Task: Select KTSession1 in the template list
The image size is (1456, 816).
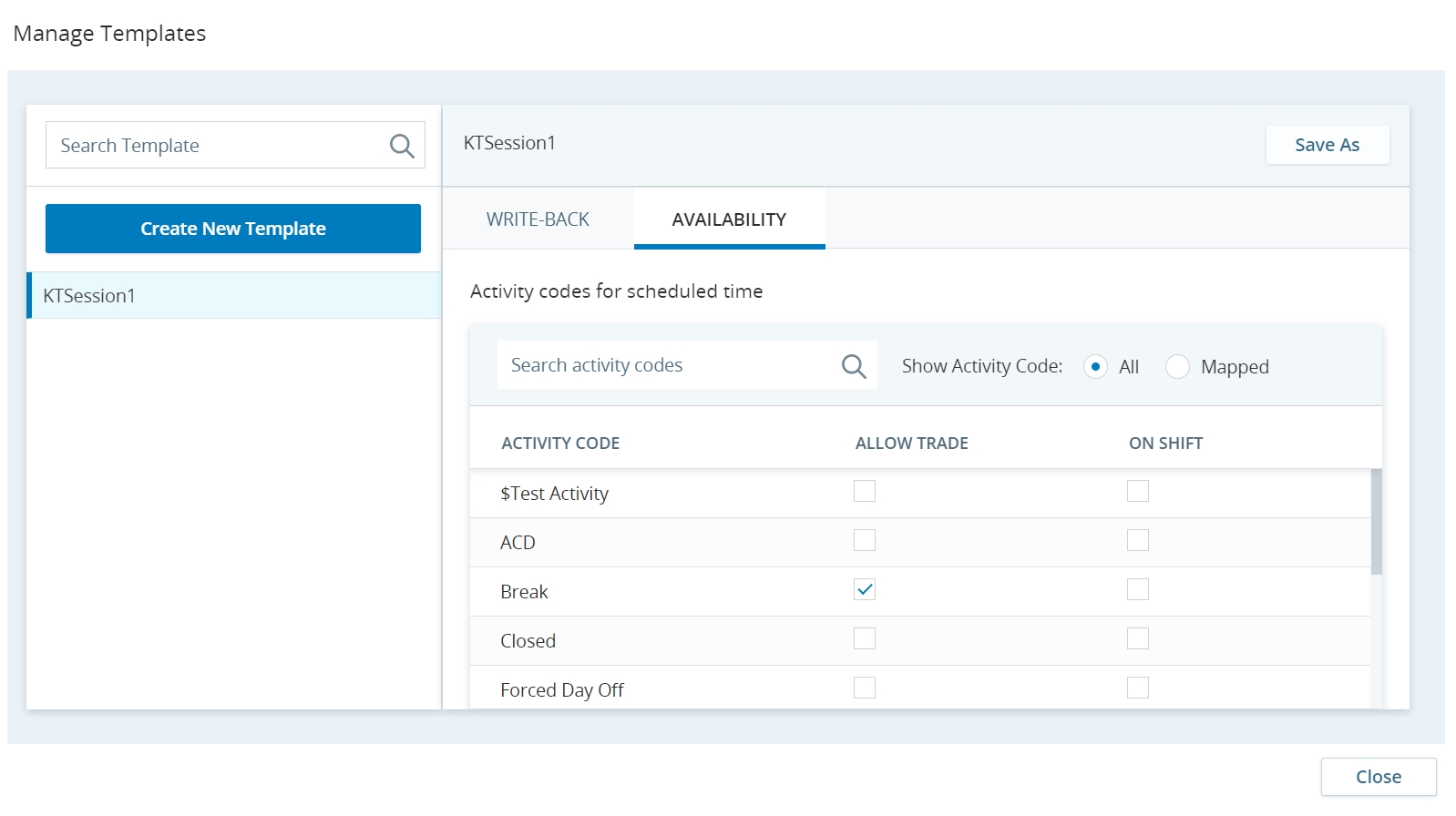Action: 234,296
